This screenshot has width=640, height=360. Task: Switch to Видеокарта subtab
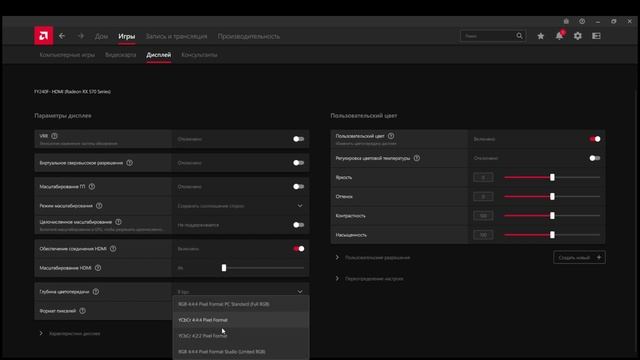tap(120, 55)
